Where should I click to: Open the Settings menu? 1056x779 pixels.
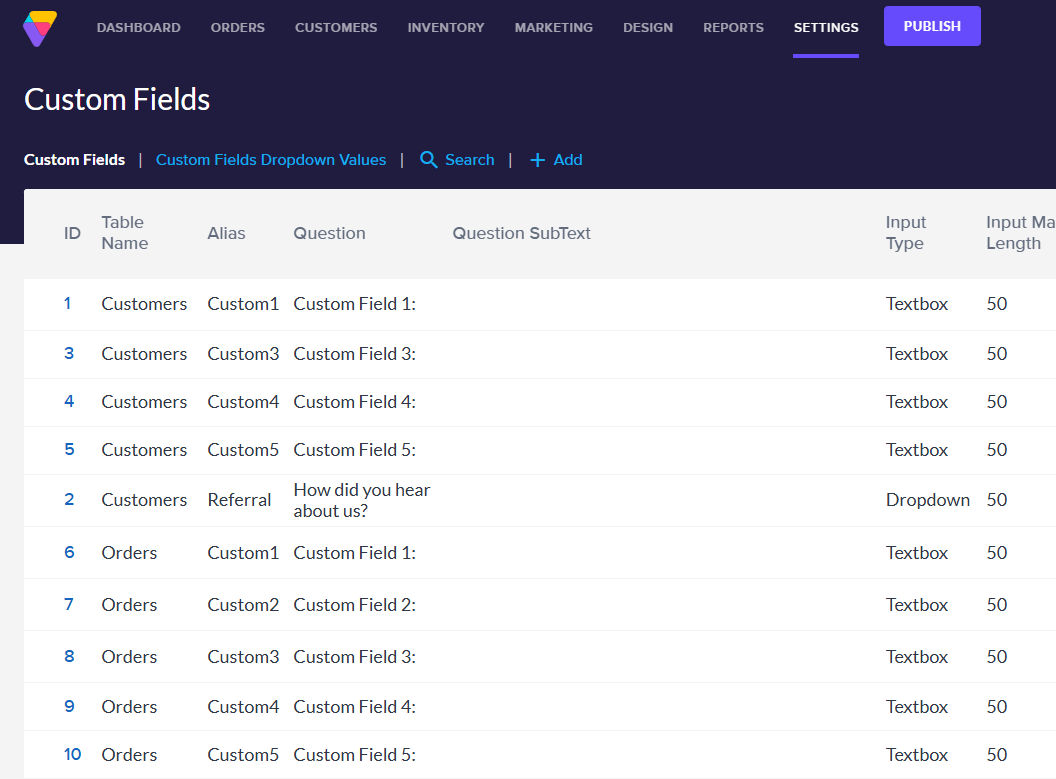825,27
